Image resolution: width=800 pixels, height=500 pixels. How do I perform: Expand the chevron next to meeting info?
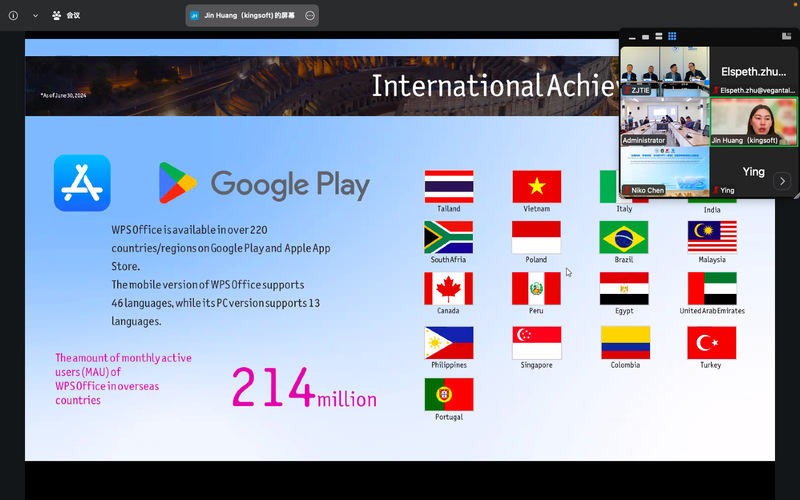click(x=35, y=16)
